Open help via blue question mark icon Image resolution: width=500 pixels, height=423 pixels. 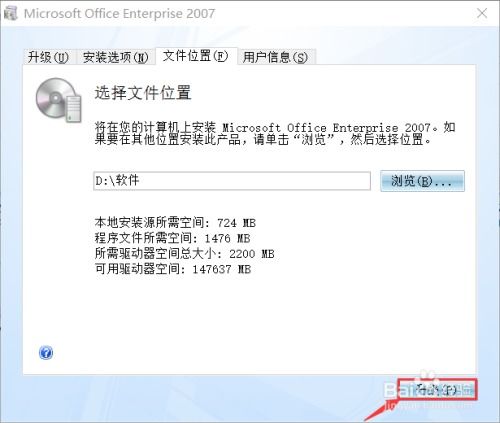coord(46,352)
